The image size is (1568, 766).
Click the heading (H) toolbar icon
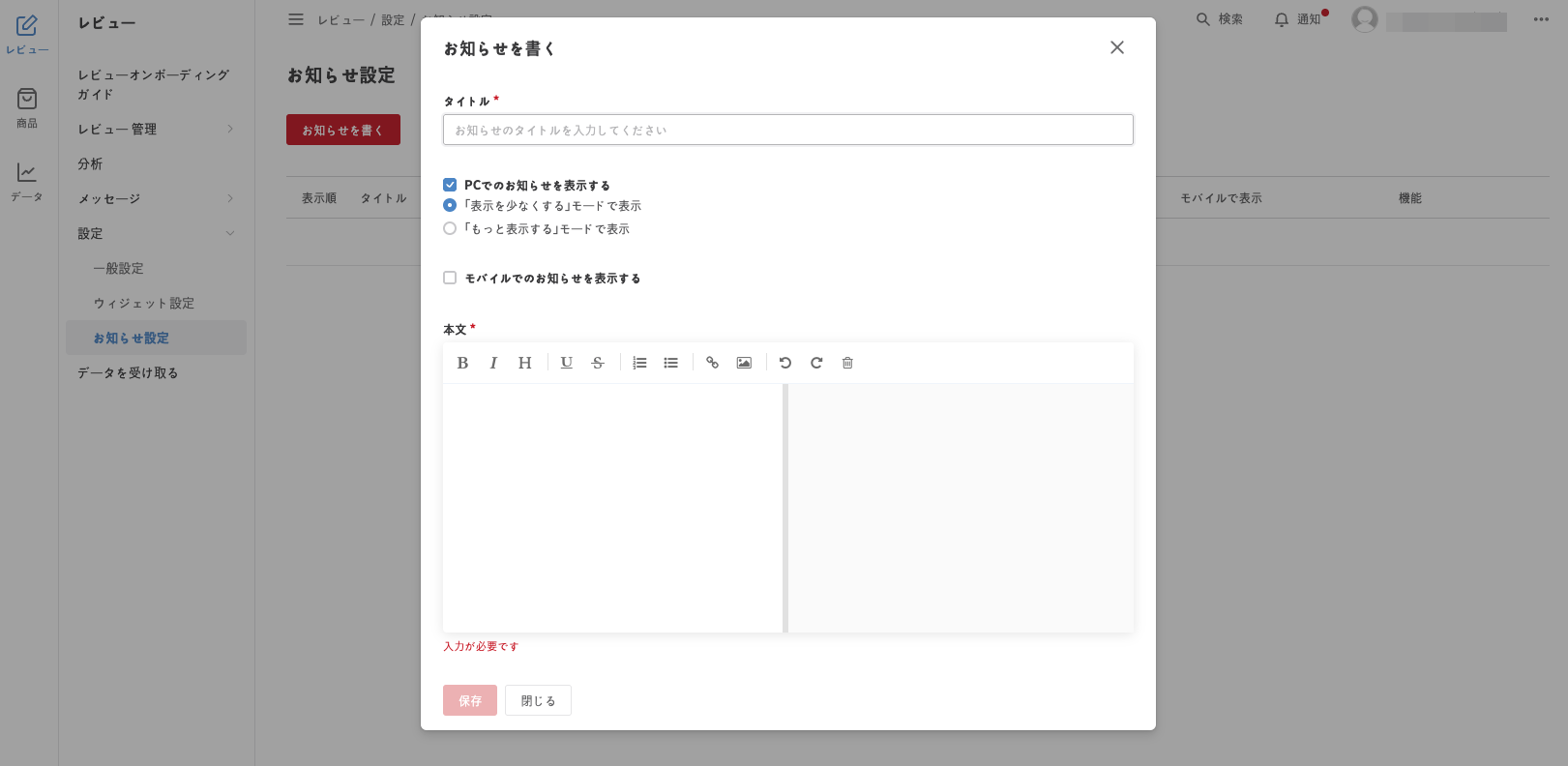click(x=524, y=363)
